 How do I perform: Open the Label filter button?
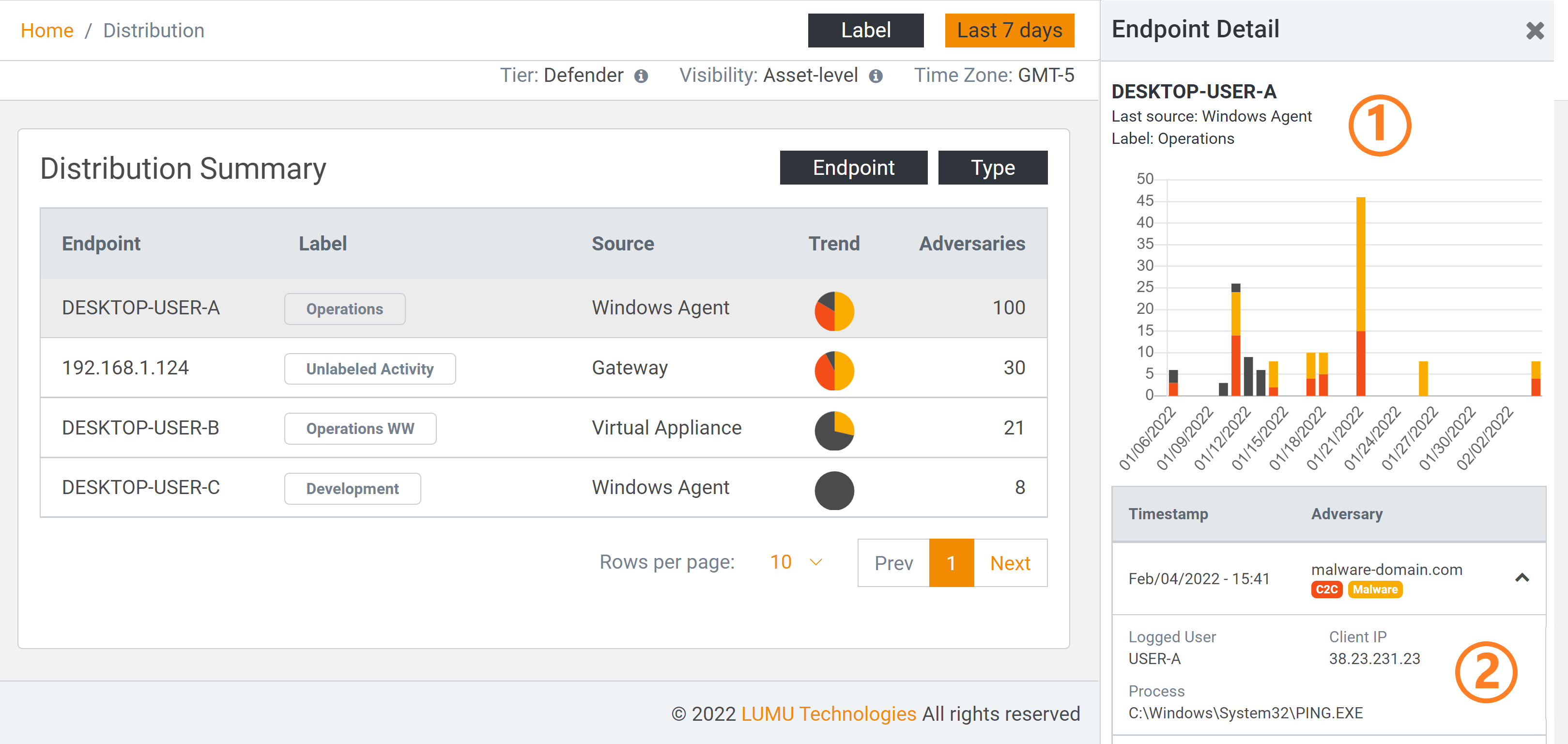pyautogui.click(x=865, y=31)
